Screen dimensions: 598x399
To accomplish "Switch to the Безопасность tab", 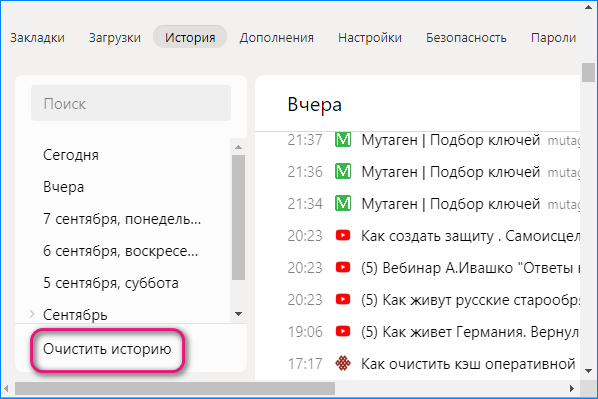I will click(466, 38).
